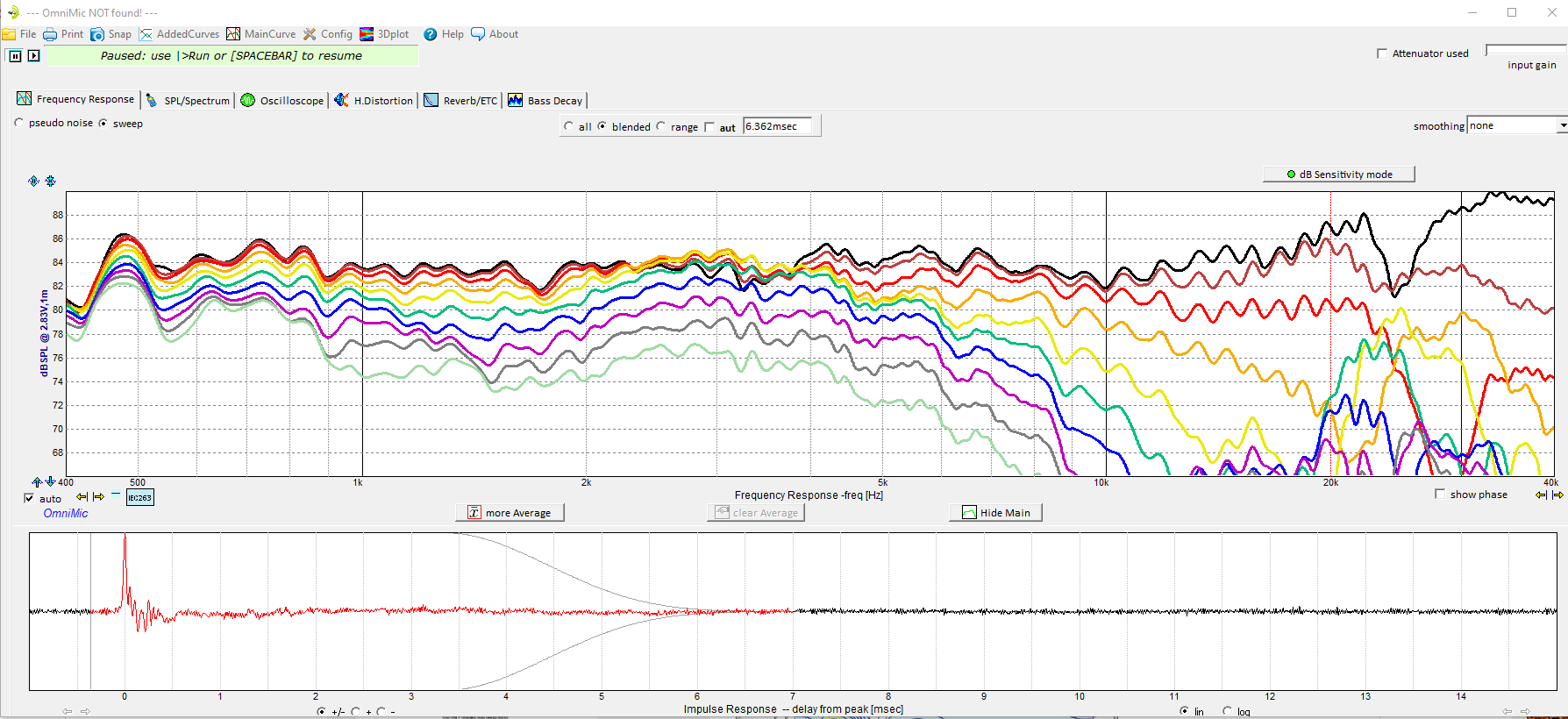The height and width of the screenshot is (719, 1568).
Task: Open the smoothing dropdown
Action: click(x=1561, y=126)
